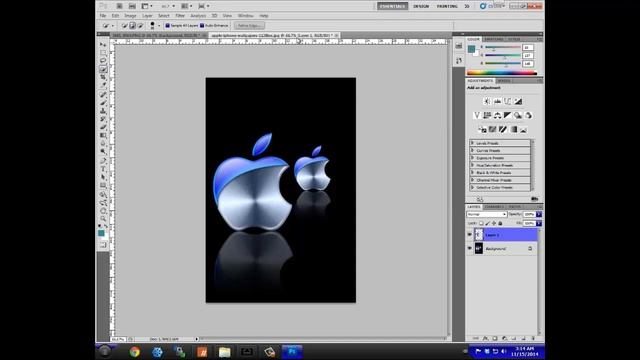Hide Layer 1 with its eye icon

[x=469, y=235]
